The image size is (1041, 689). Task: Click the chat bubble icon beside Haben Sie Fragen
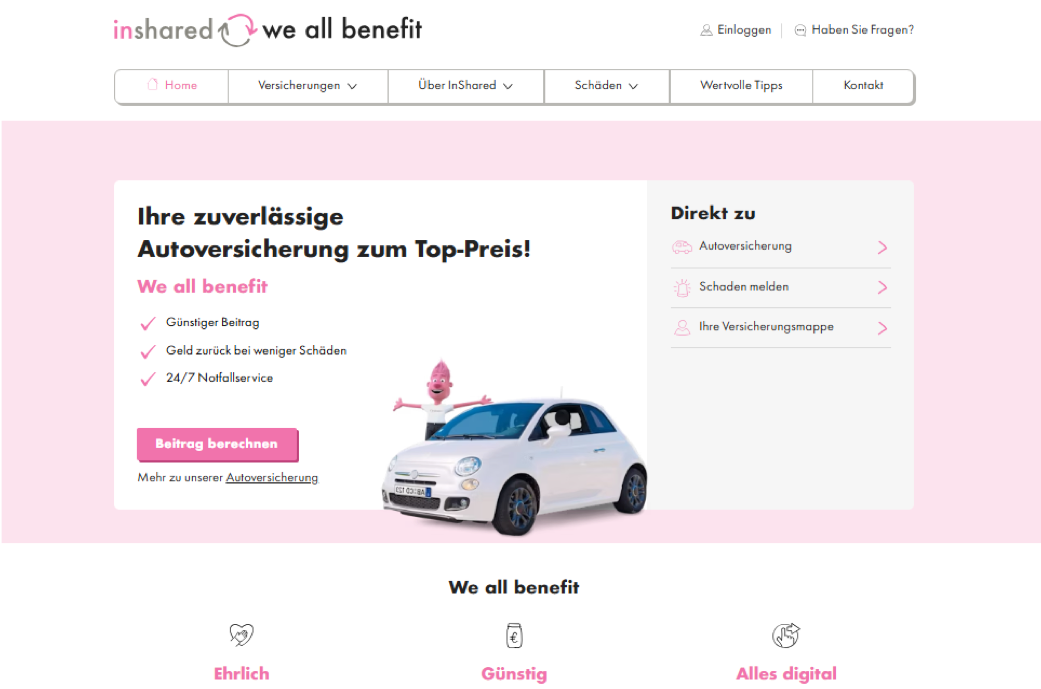pyautogui.click(x=801, y=31)
